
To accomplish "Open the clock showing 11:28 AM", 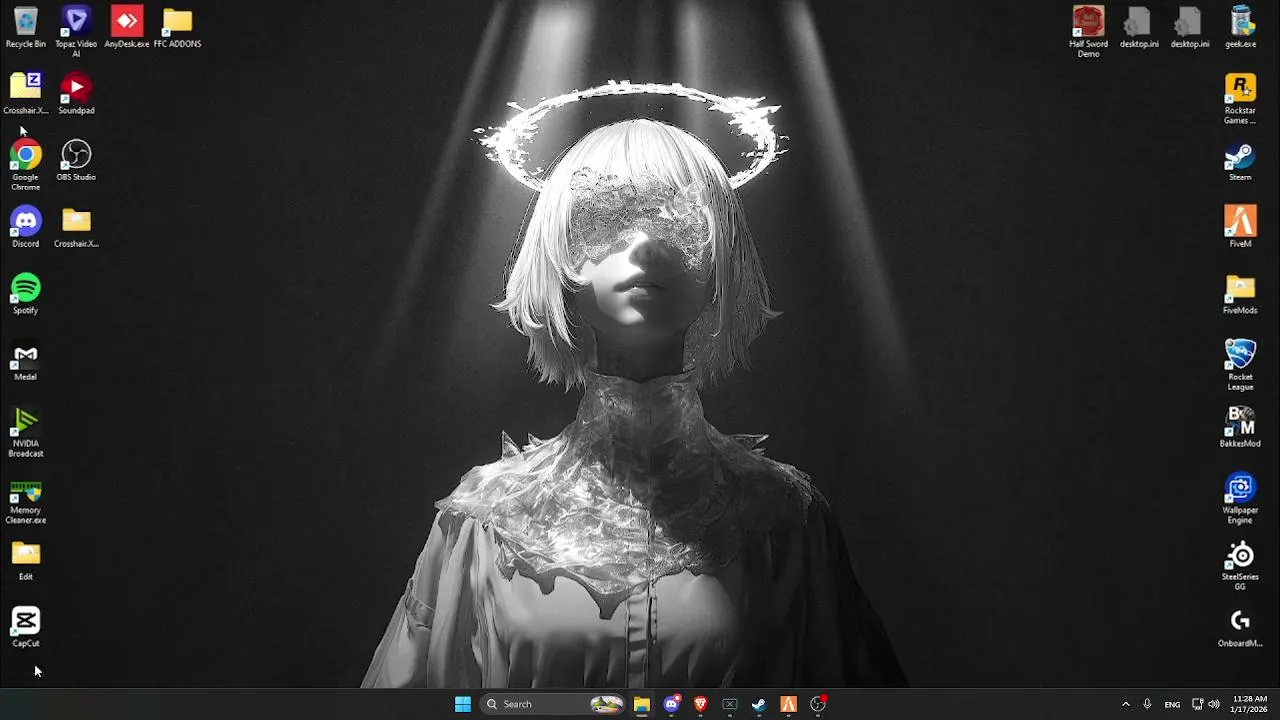I will (x=1249, y=704).
